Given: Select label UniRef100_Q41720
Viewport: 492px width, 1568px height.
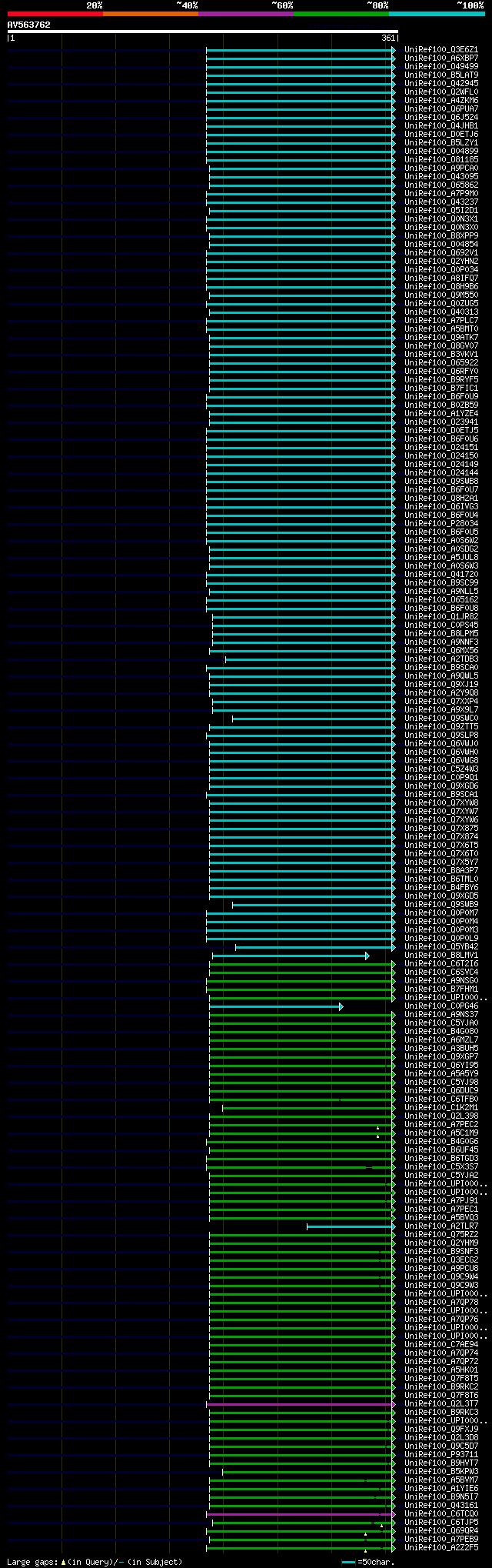Looking at the screenshot, I should tap(441, 574).
